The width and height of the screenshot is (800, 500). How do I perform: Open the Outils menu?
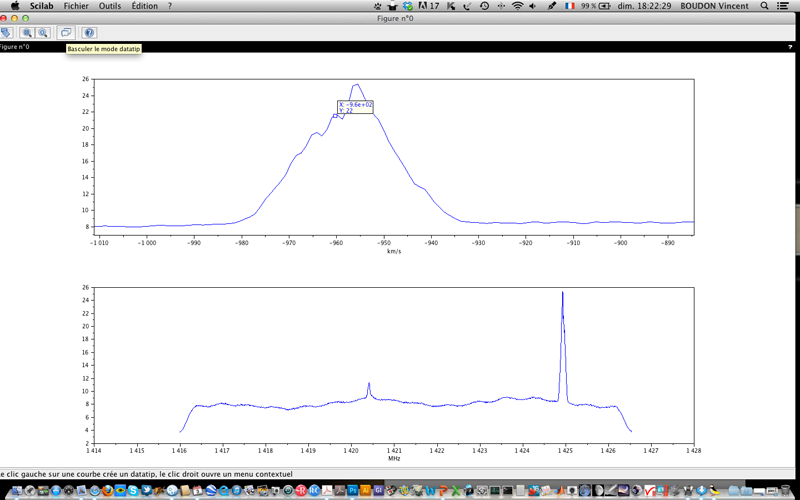[110, 6]
